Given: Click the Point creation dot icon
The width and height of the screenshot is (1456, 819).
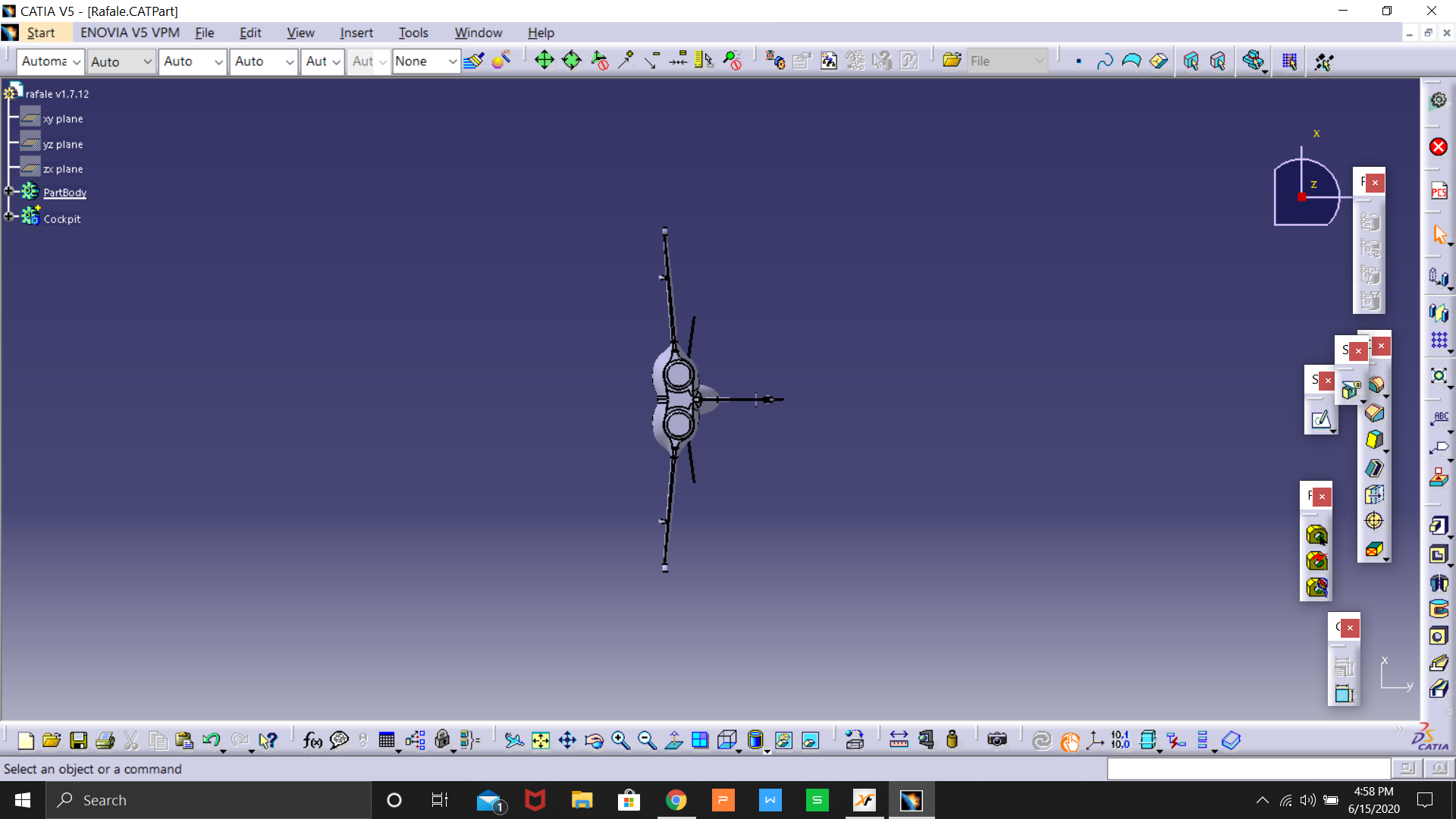Looking at the screenshot, I should pyautogui.click(x=1078, y=61).
